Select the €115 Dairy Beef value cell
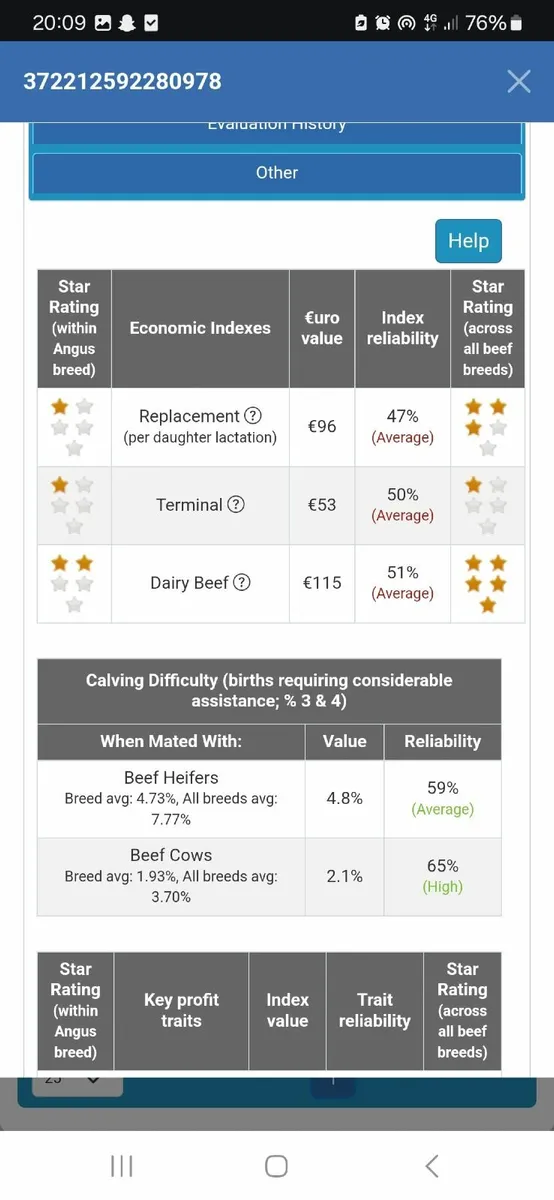 (322, 583)
